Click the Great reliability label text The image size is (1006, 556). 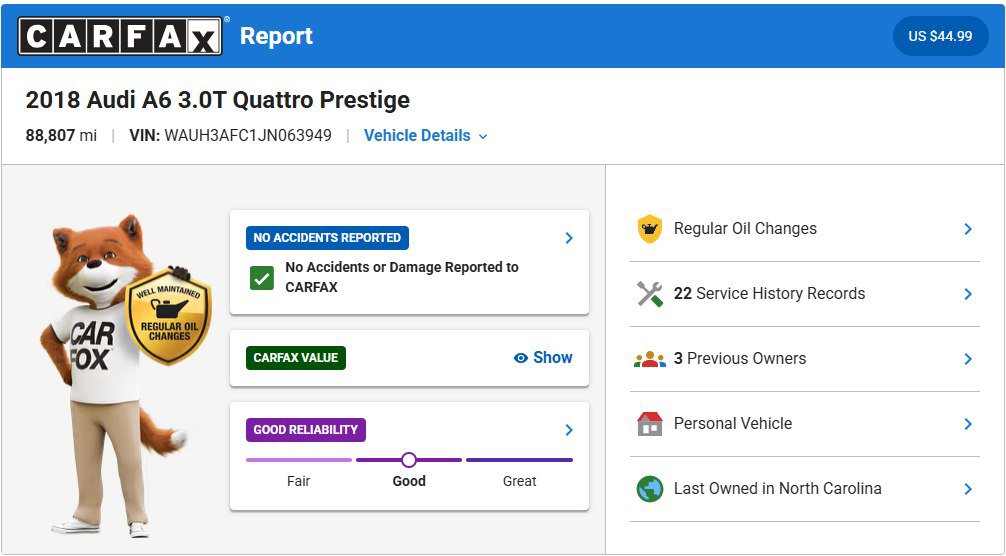pyautogui.click(x=520, y=481)
